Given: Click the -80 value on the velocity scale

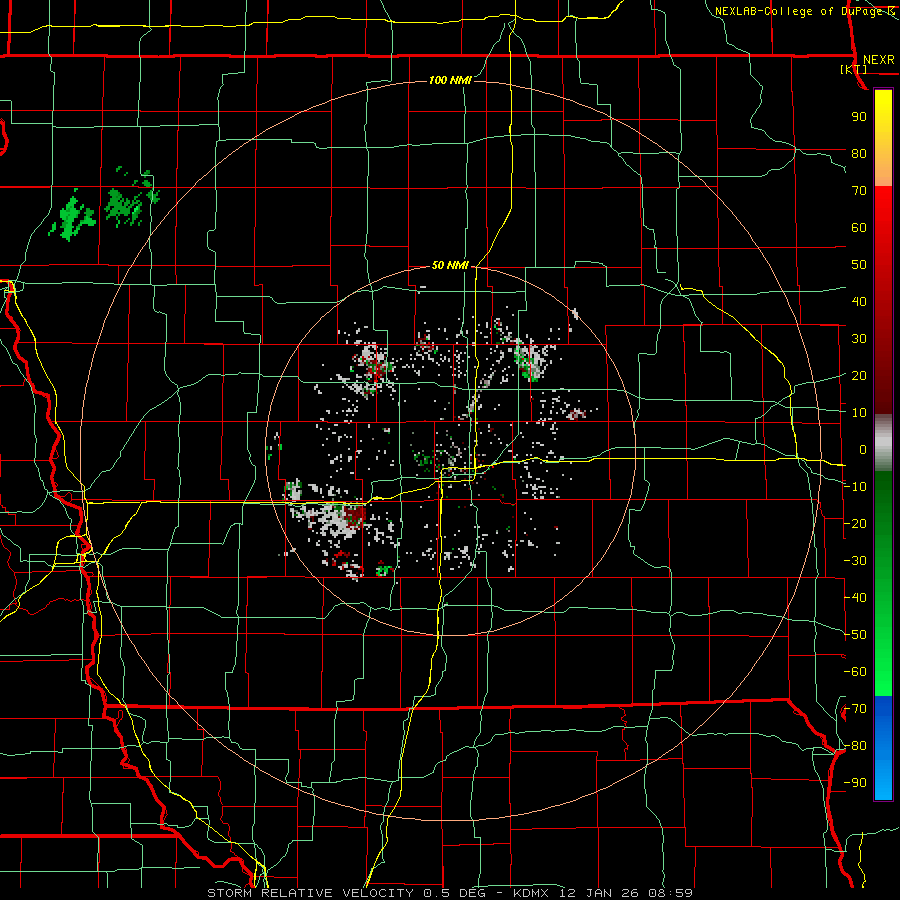Looking at the screenshot, I should click(855, 746).
